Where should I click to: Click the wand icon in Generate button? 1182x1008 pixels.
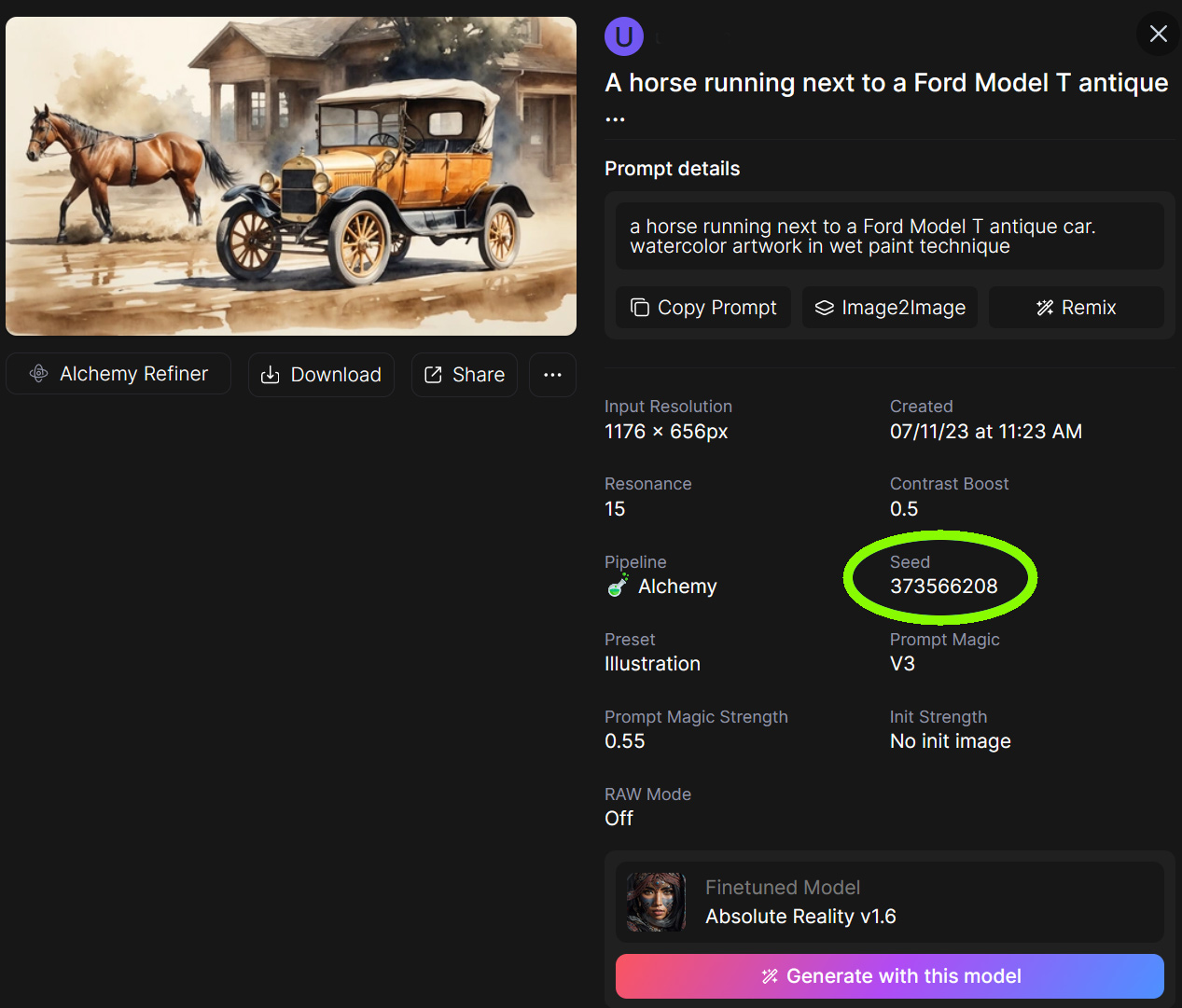pos(770,976)
